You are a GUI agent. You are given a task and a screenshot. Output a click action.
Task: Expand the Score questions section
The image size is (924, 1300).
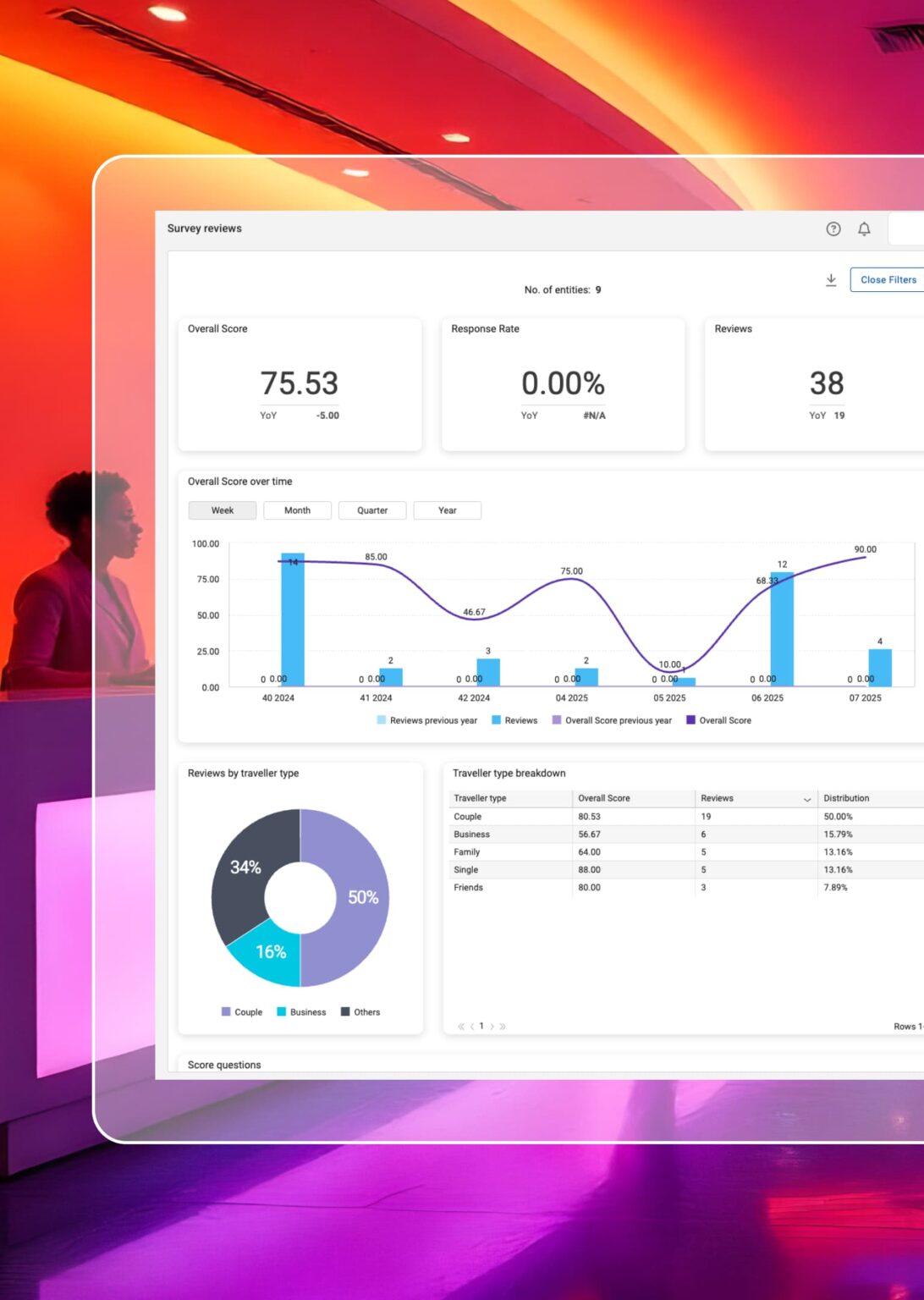coord(223,1065)
